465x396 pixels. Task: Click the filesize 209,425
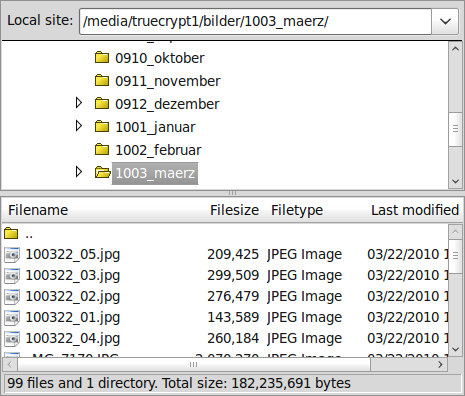[233, 254]
